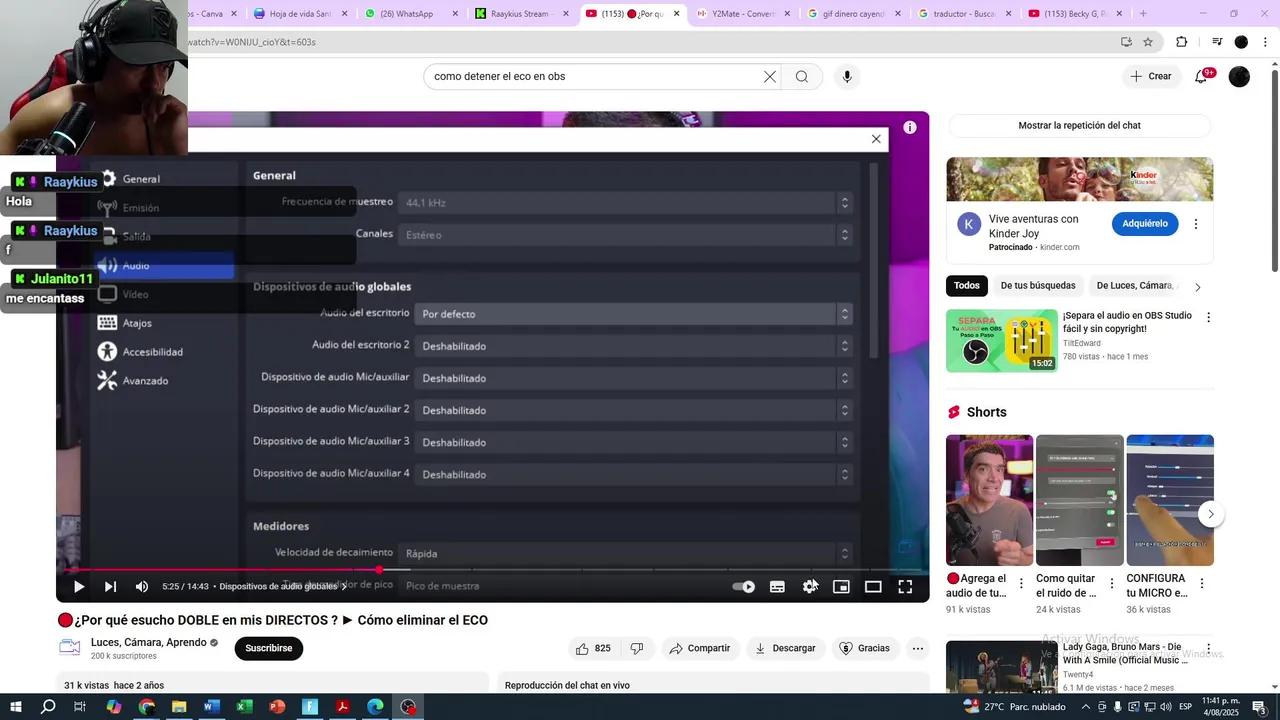Mute the video player volume
Screen dimensions: 1280x720
point(142,587)
